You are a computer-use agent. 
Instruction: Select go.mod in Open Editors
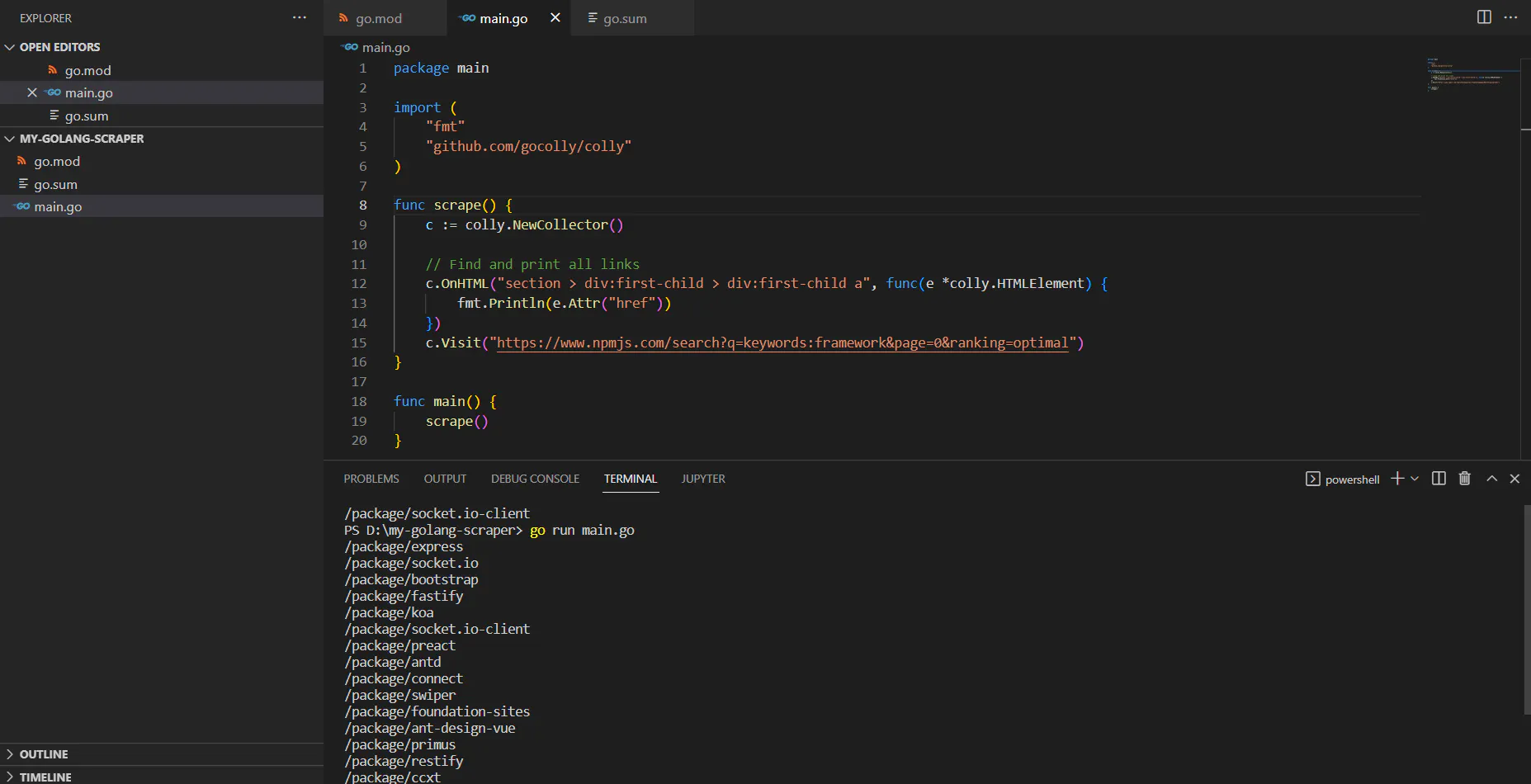[87, 70]
